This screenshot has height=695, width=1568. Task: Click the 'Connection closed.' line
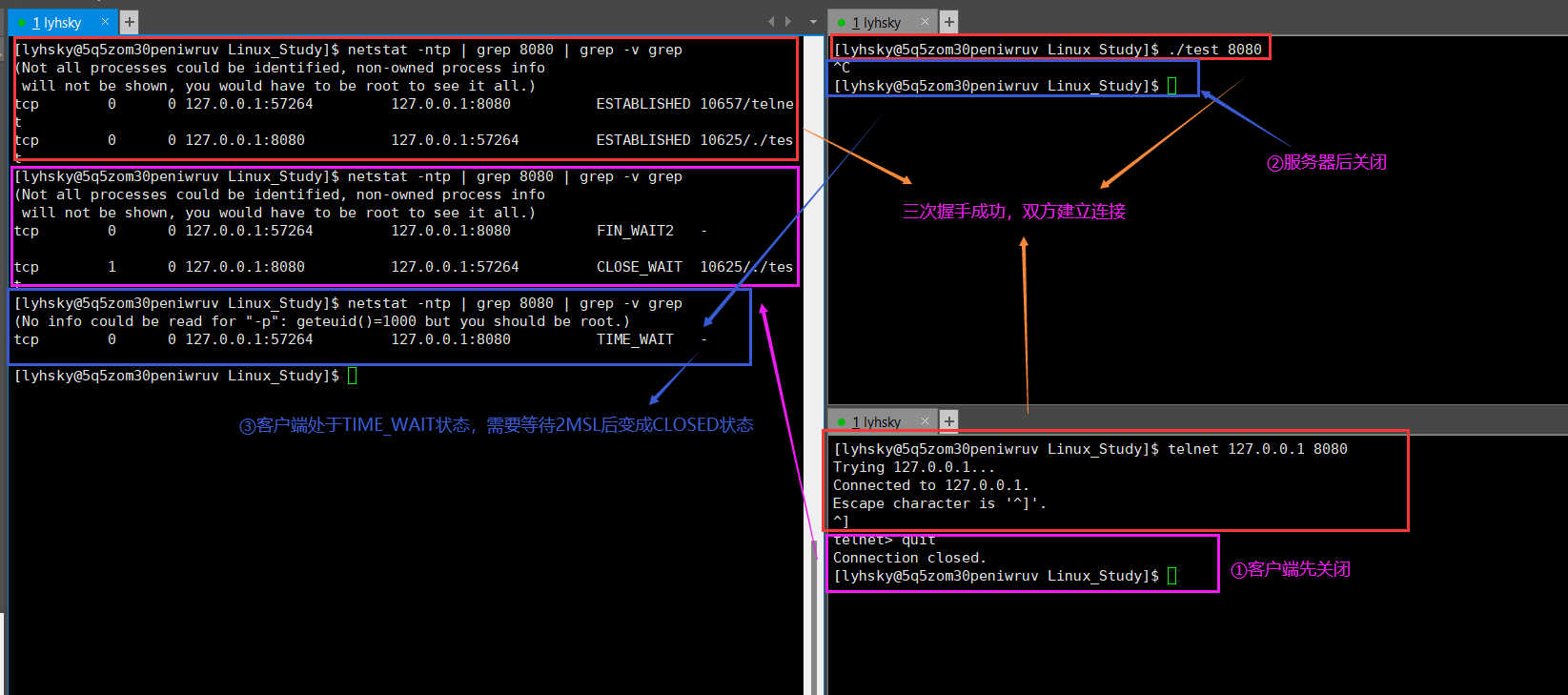[909, 558]
